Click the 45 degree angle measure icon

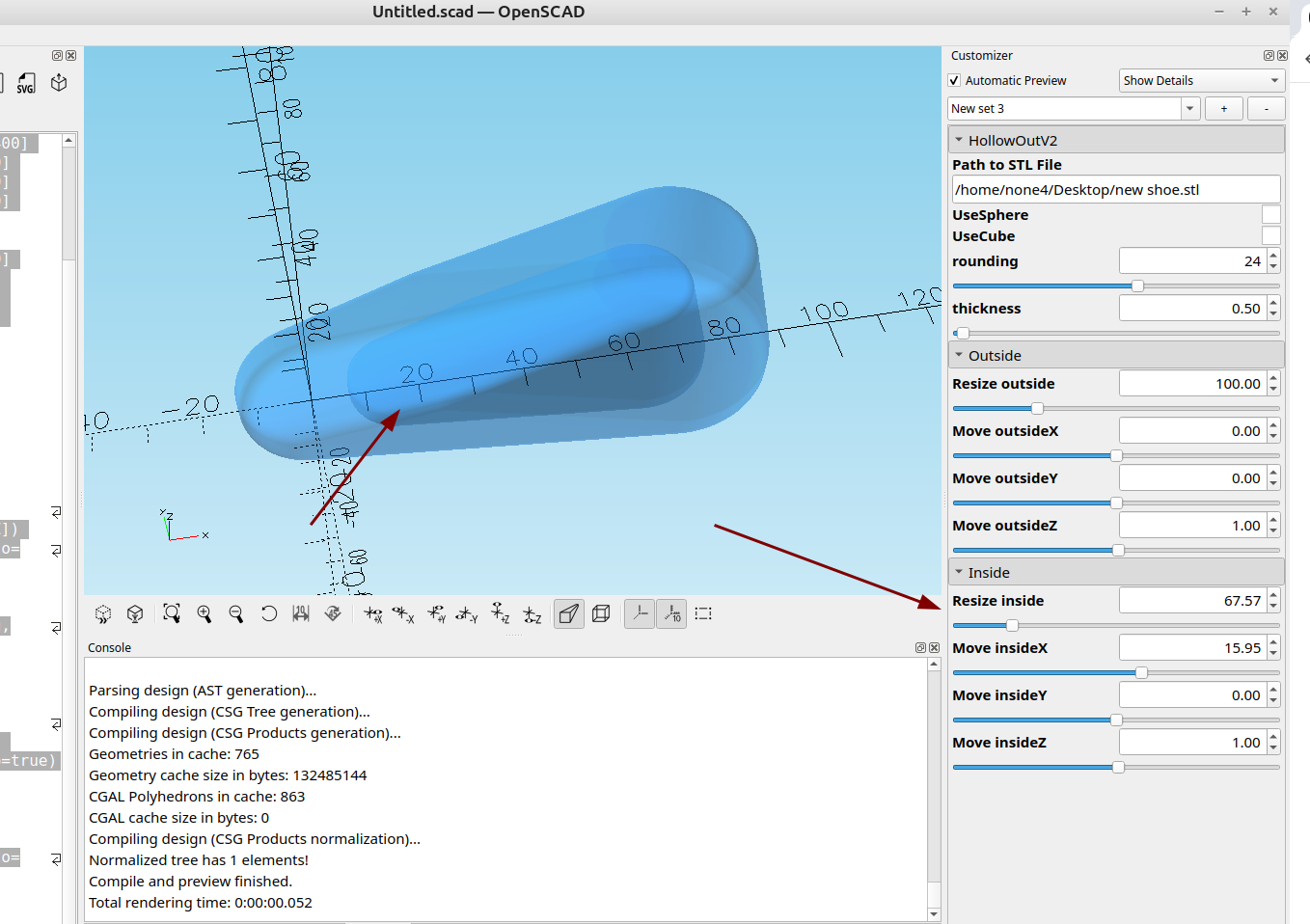333,613
